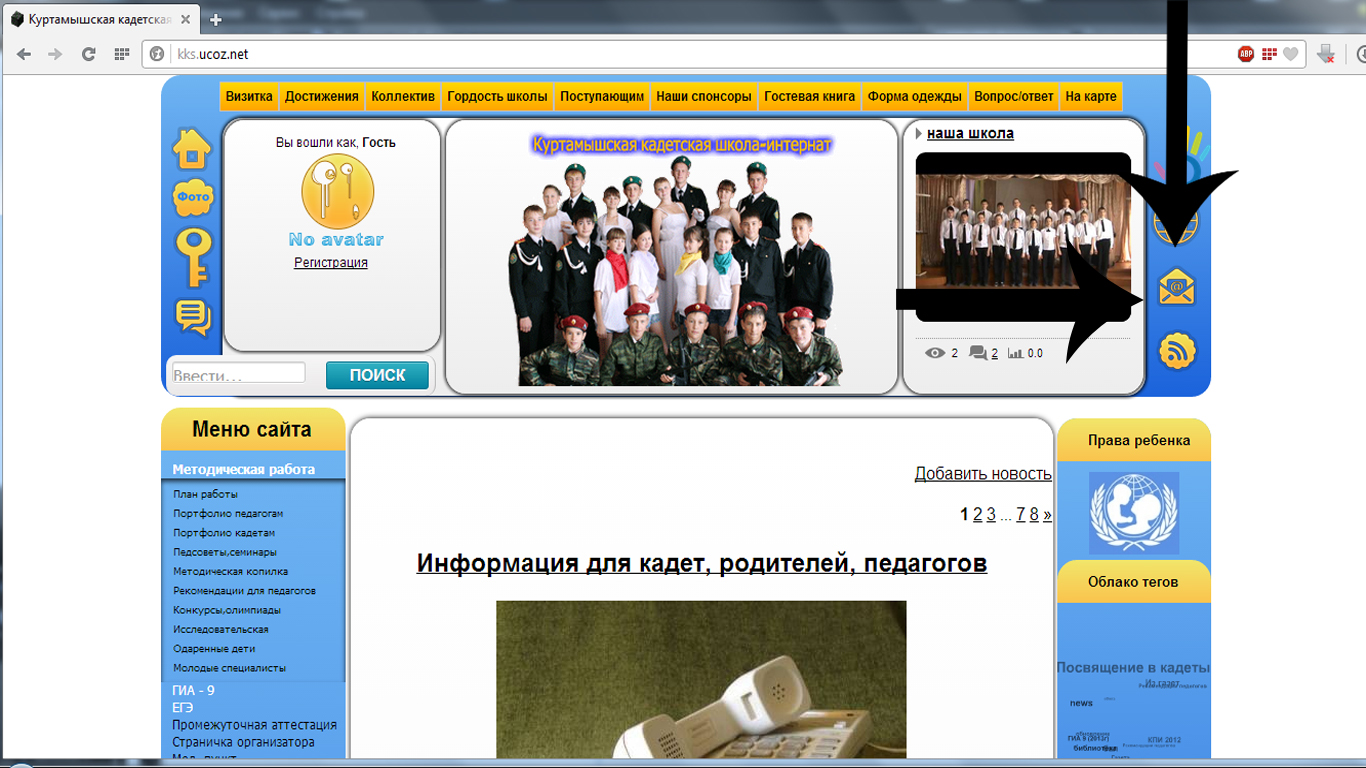Open Информация для кадет, родителей, педагогов heading

click(702, 563)
